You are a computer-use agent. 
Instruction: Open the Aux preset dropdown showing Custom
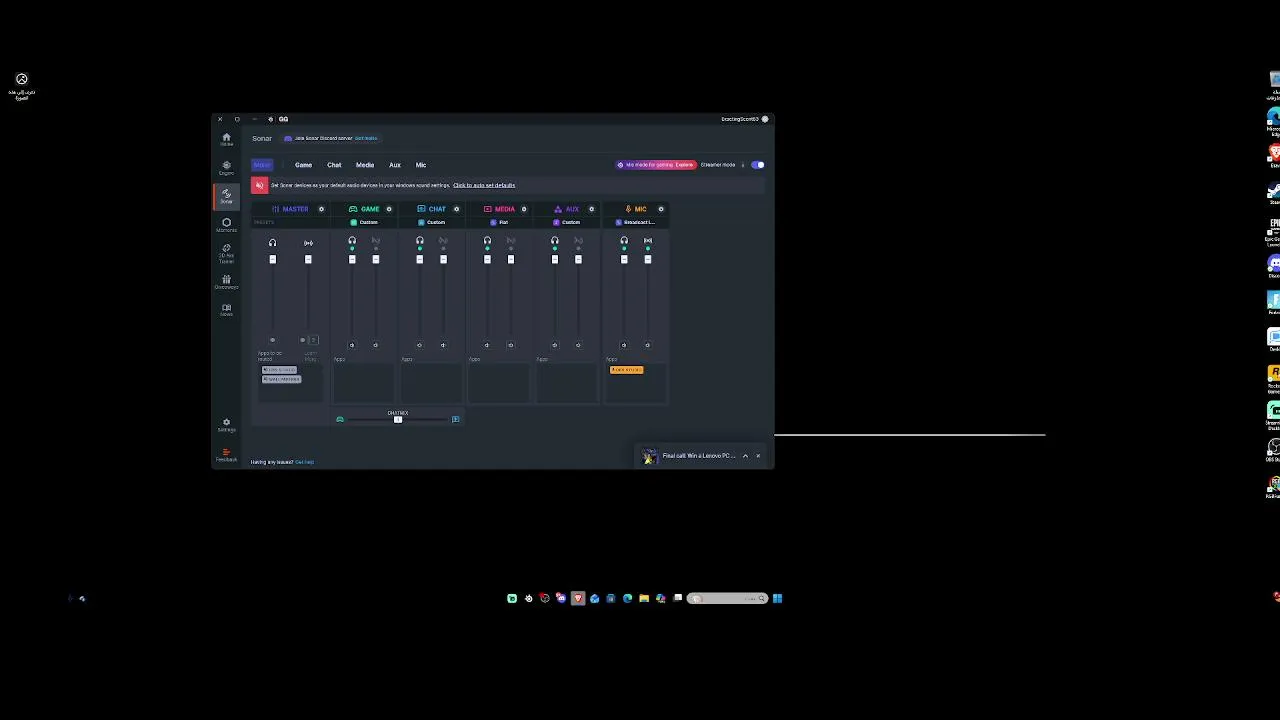(x=567, y=222)
